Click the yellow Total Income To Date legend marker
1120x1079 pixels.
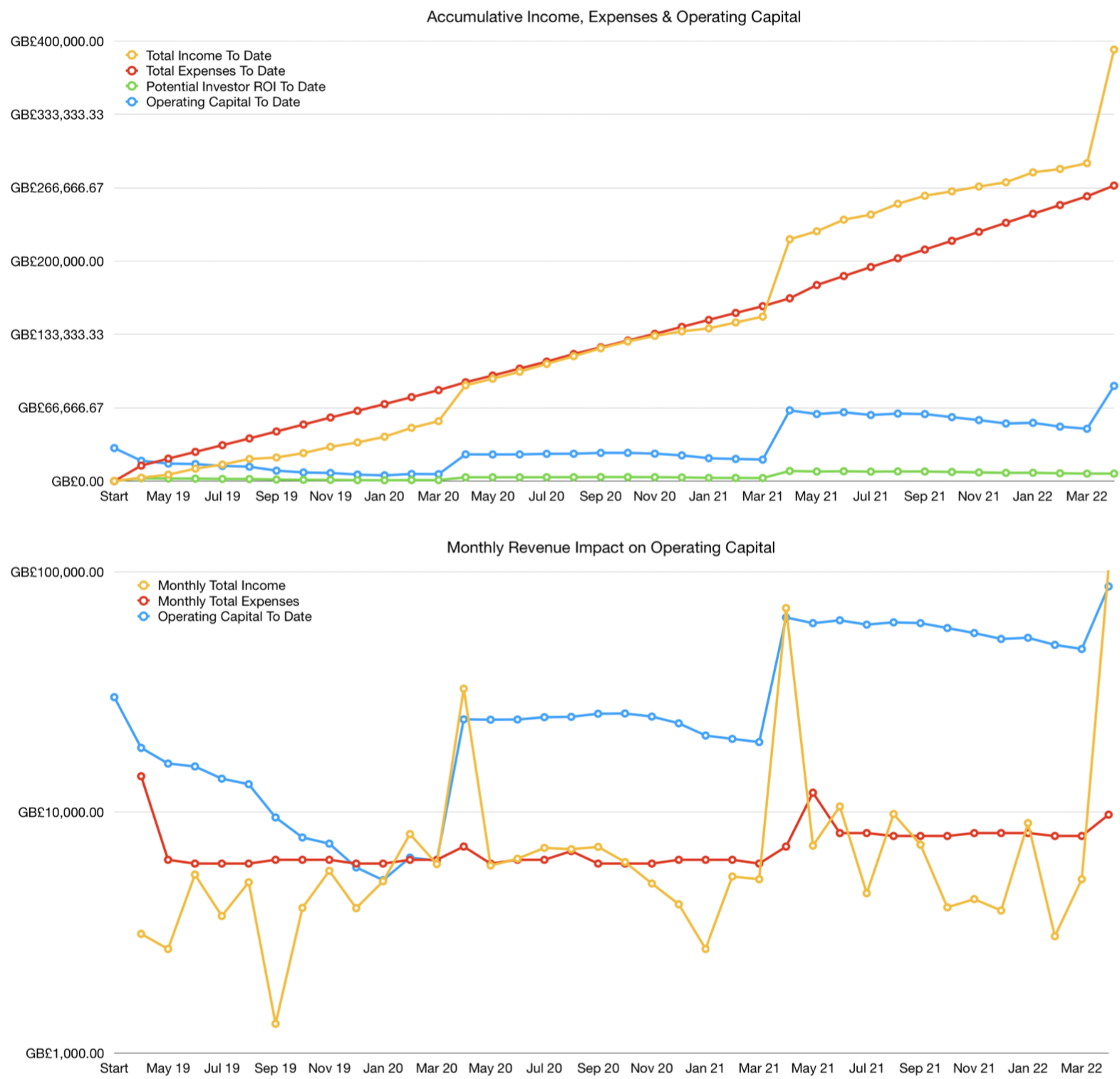coord(132,55)
